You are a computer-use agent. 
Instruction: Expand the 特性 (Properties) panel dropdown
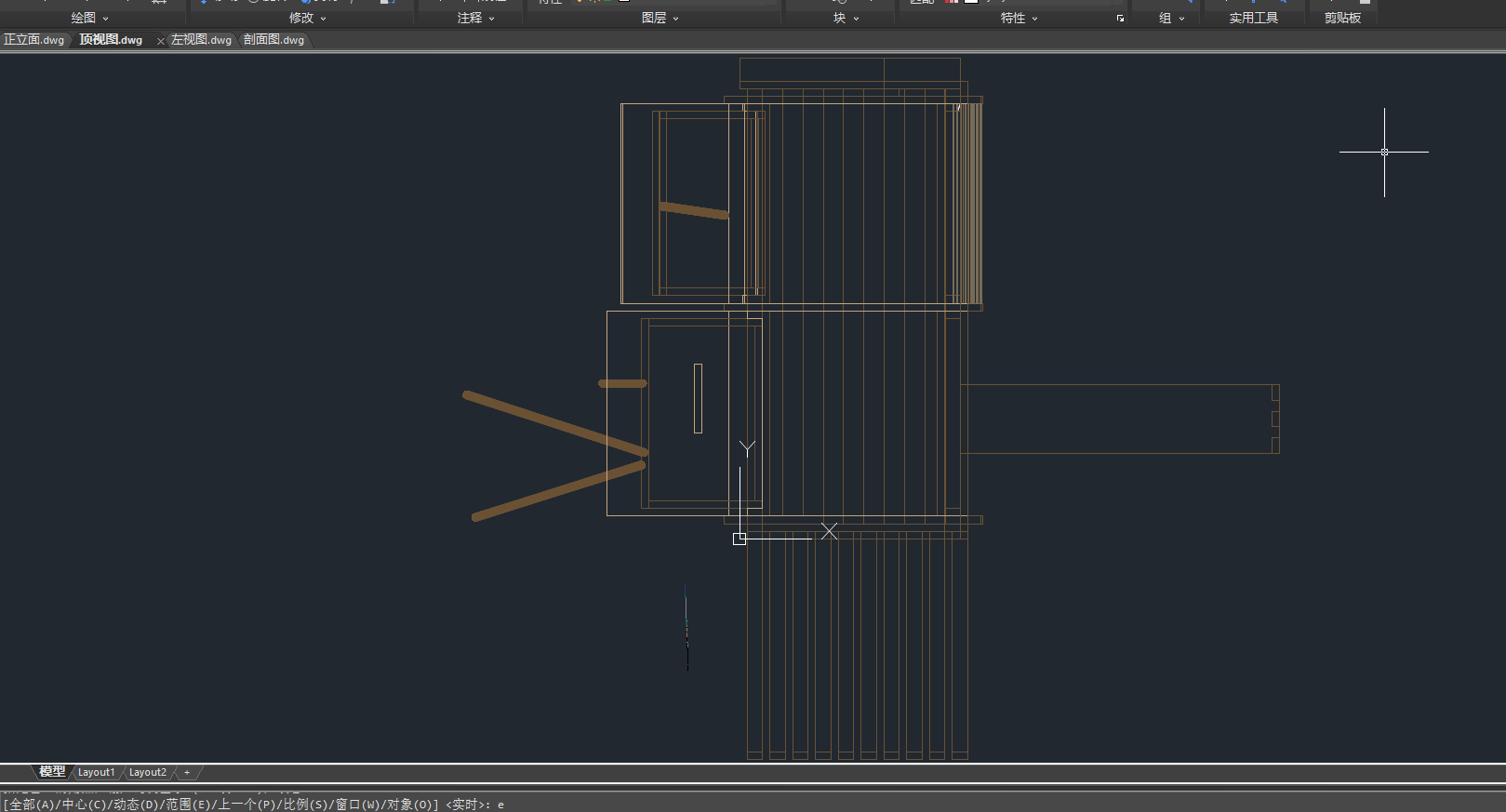tap(1019, 18)
